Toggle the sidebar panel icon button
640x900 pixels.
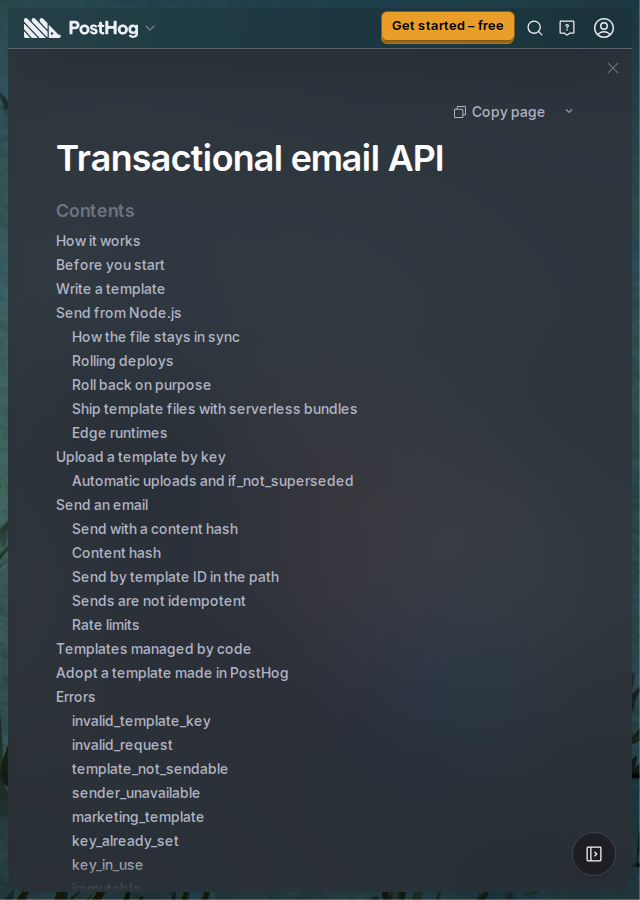(x=594, y=854)
